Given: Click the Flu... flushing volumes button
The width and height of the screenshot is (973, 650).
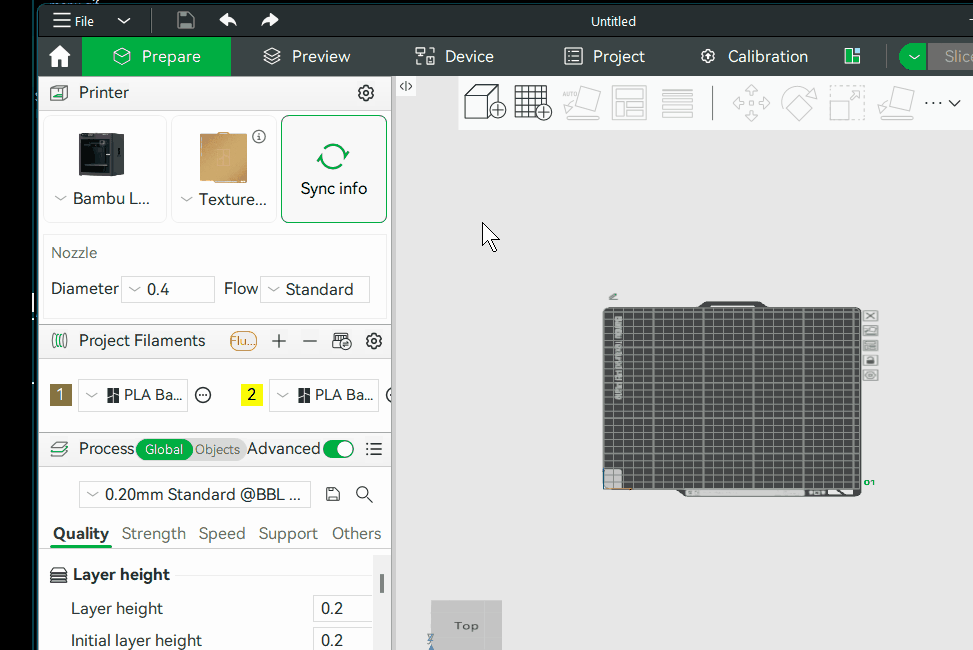Looking at the screenshot, I should click(x=243, y=341).
